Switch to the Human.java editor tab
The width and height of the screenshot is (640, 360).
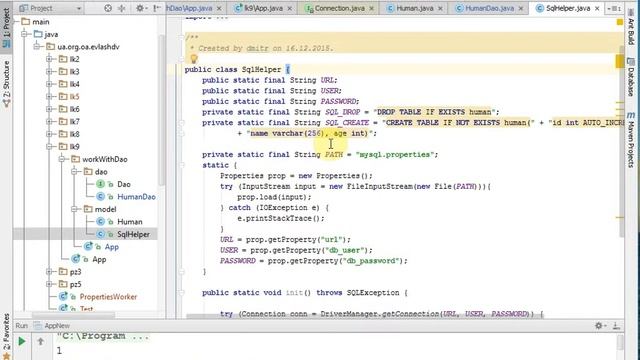coord(415,8)
